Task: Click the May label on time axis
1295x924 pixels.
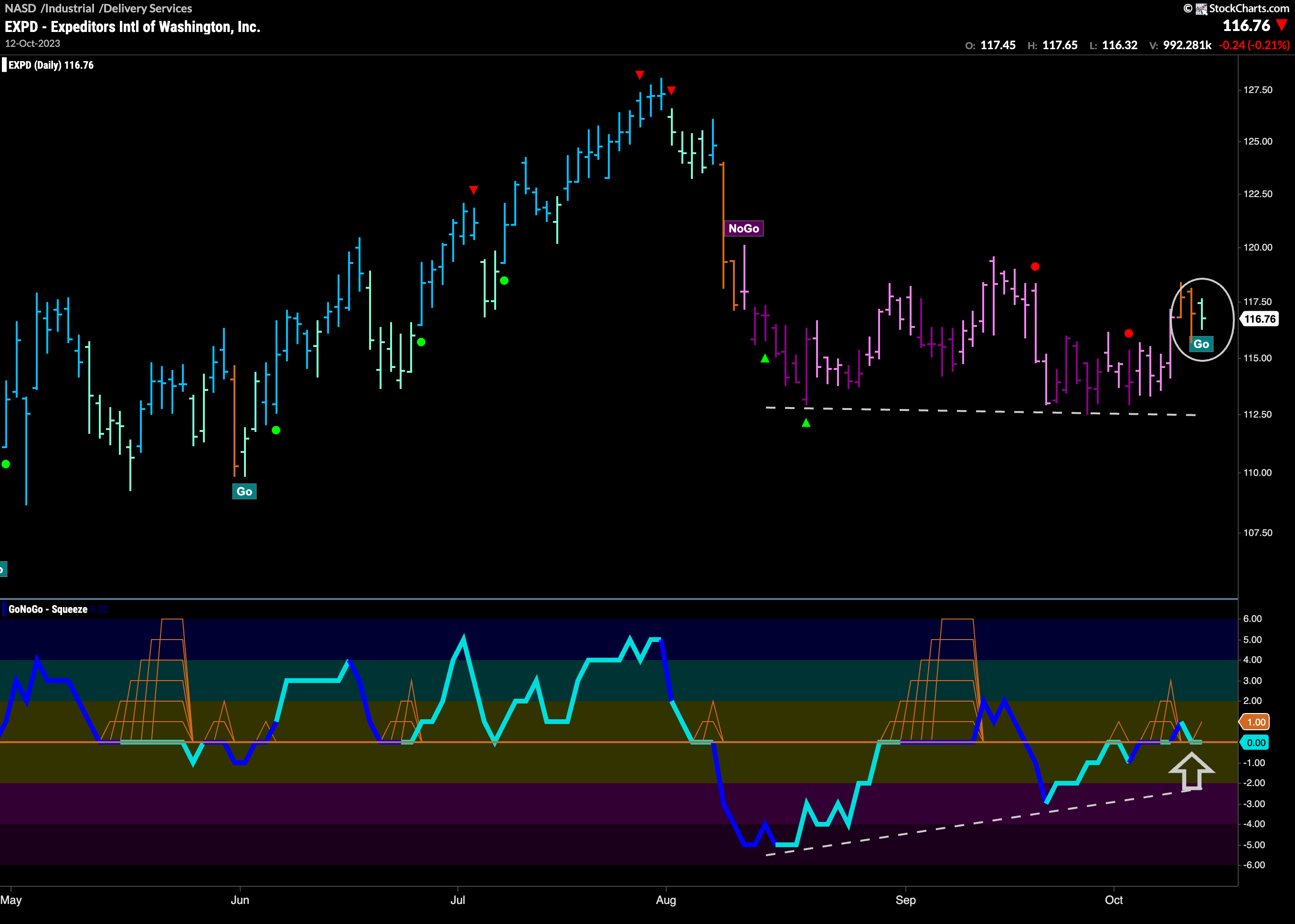Action: (11, 900)
